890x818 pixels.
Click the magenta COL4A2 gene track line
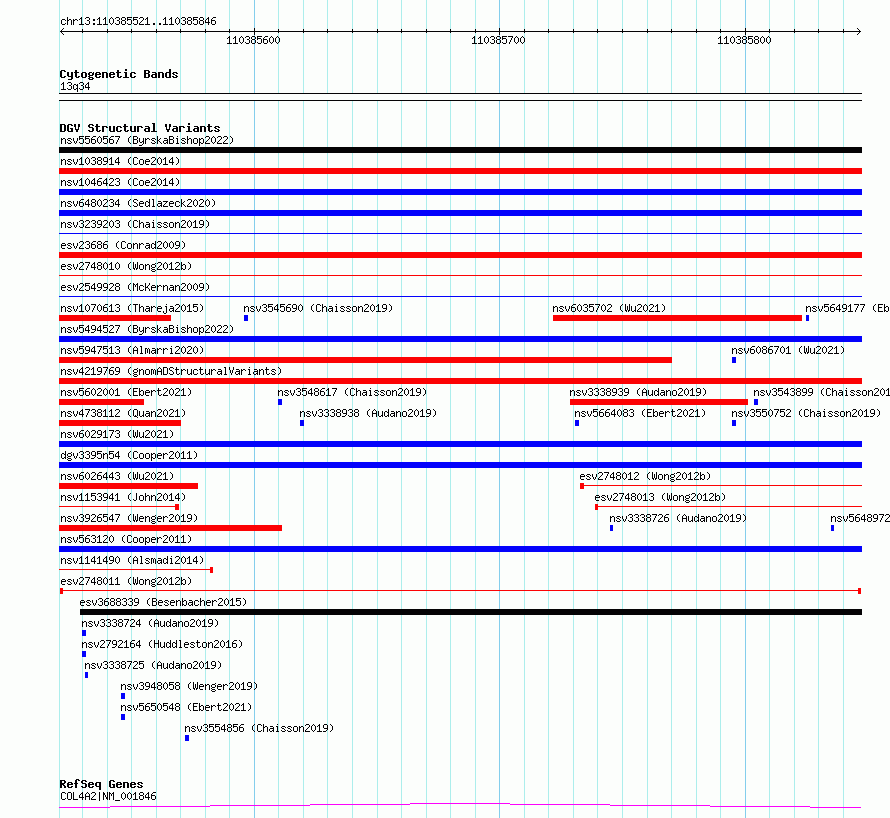[x=460, y=805]
